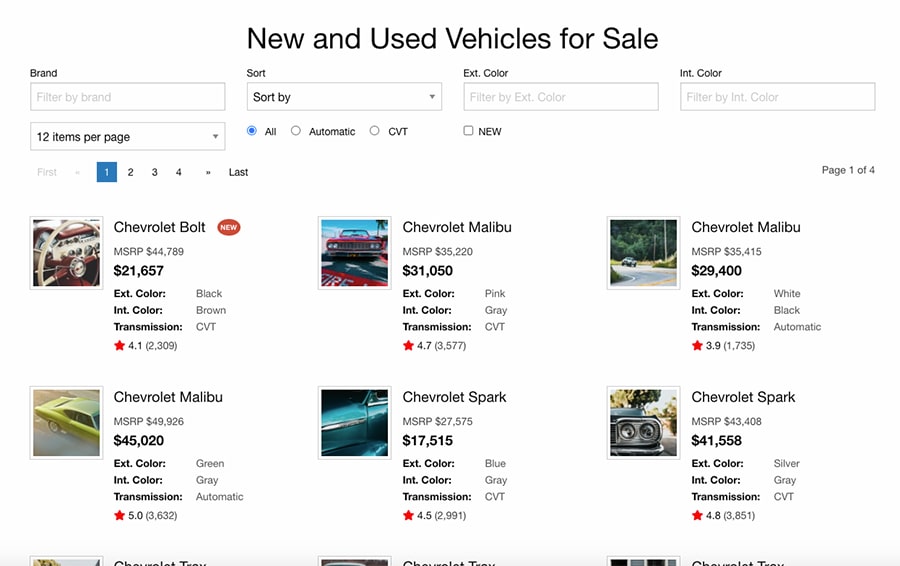Open the Chevrolet Bolt steering wheel thumbnail

(x=67, y=253)
